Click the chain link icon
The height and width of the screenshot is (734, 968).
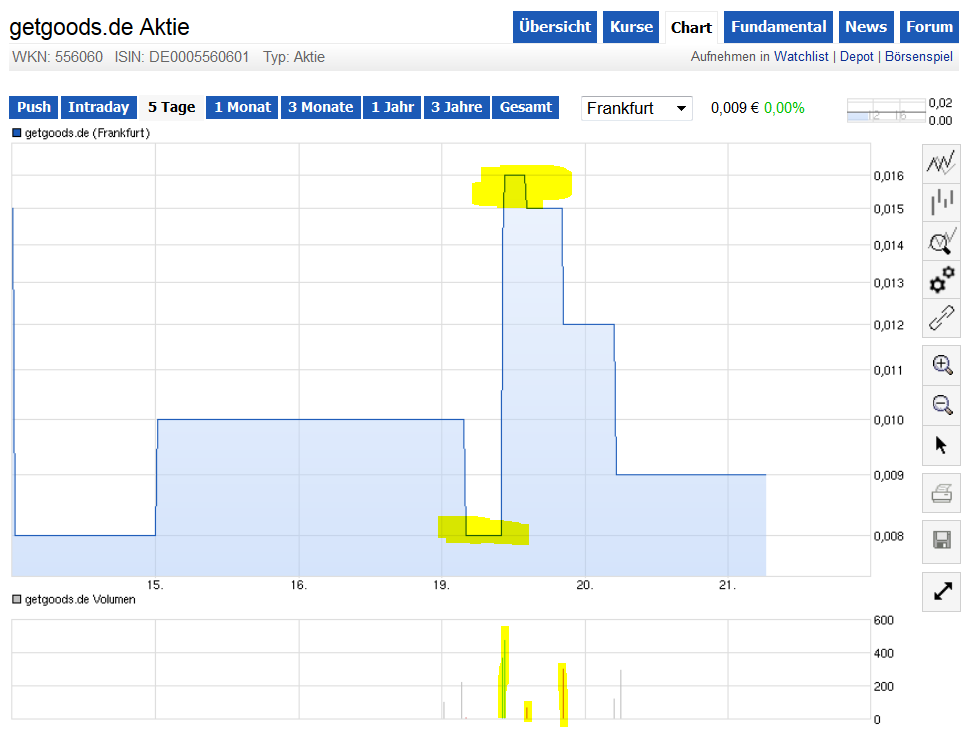point(941,319)
